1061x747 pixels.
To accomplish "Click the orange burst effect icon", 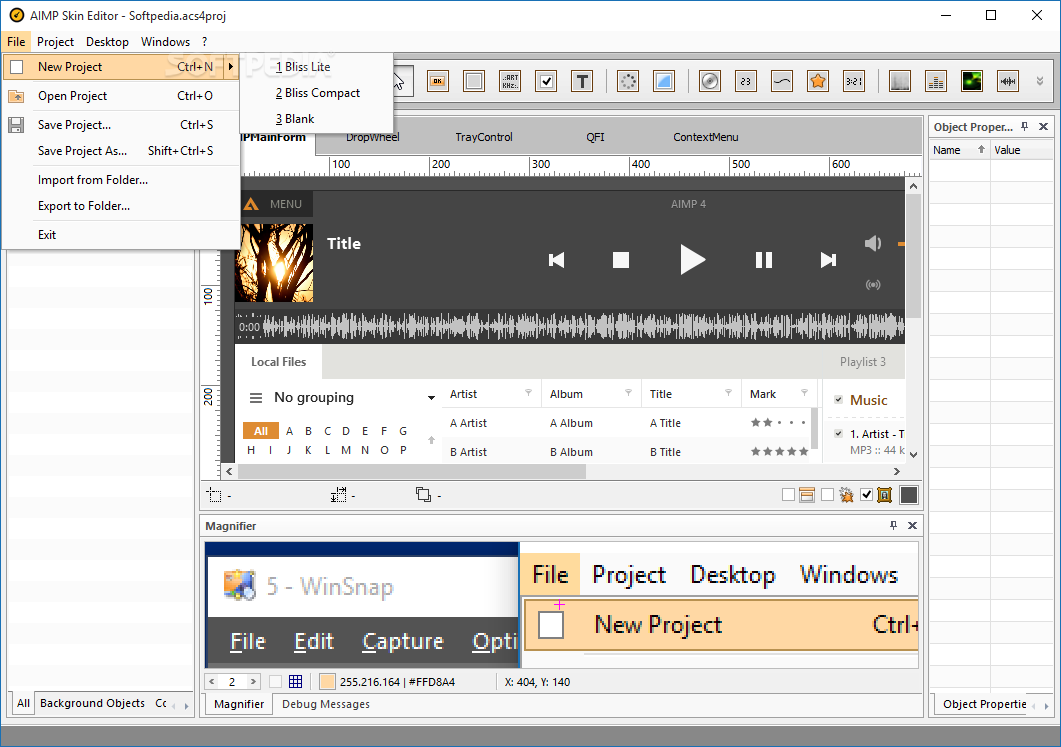I will point(846,495).
